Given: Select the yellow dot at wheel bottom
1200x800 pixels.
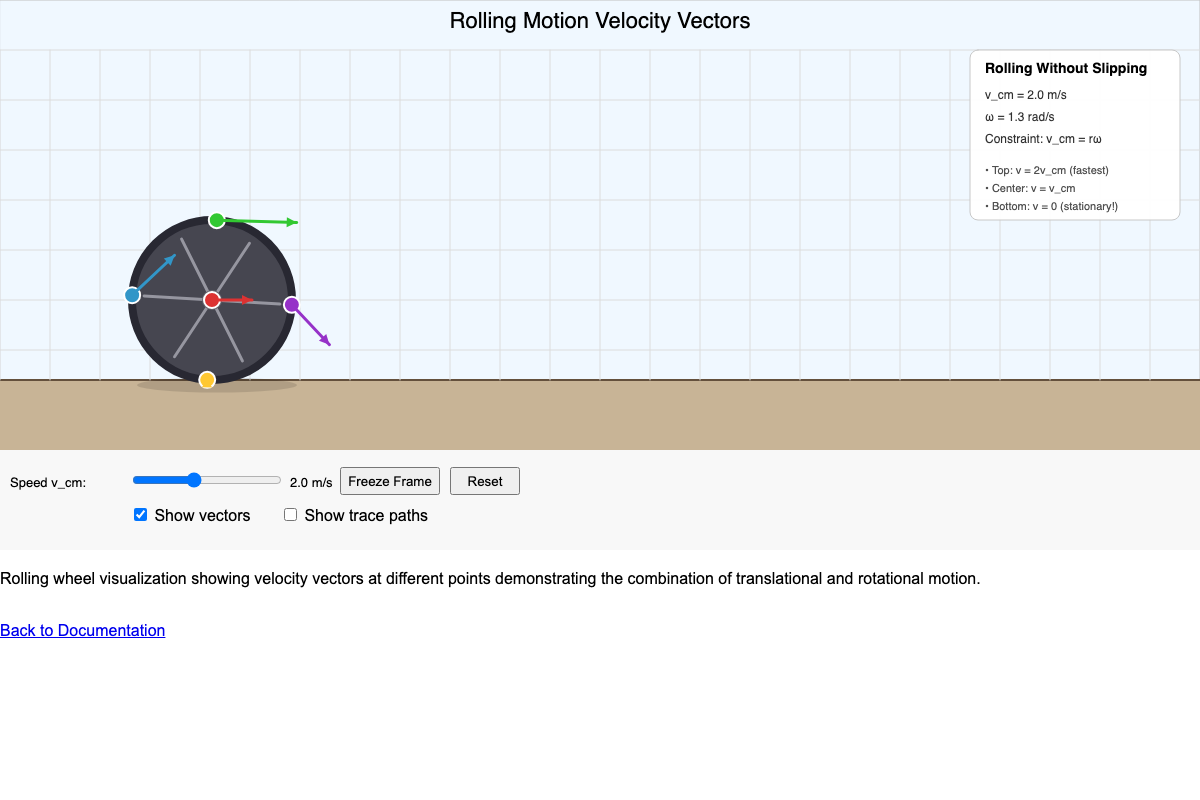Looking at the screenshot, I should [x=207, y=379].
